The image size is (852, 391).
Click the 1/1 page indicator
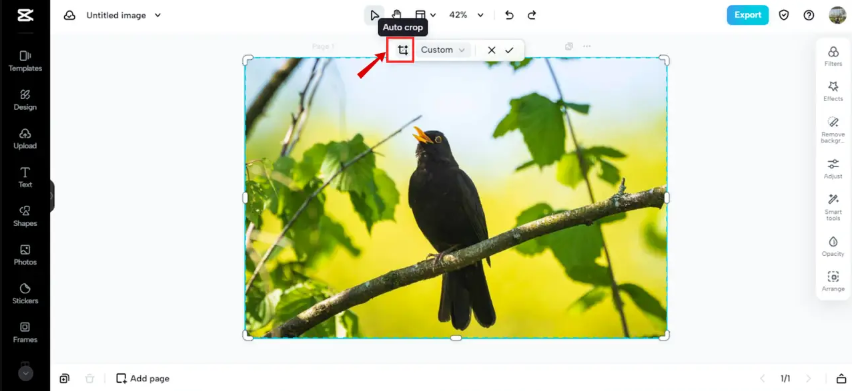click(x=785, y=379)
